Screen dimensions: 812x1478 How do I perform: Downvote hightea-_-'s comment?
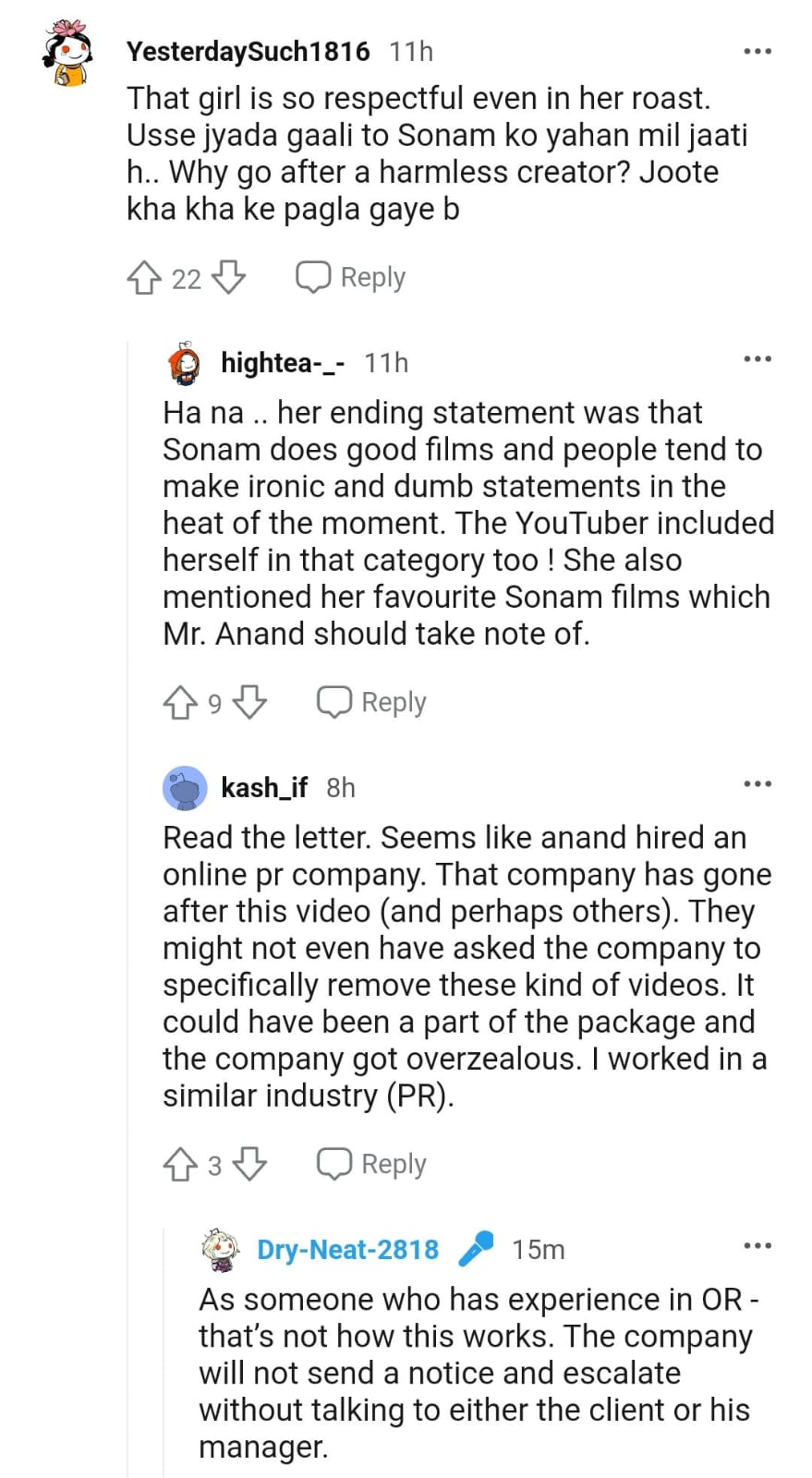[x=249, y=703]
